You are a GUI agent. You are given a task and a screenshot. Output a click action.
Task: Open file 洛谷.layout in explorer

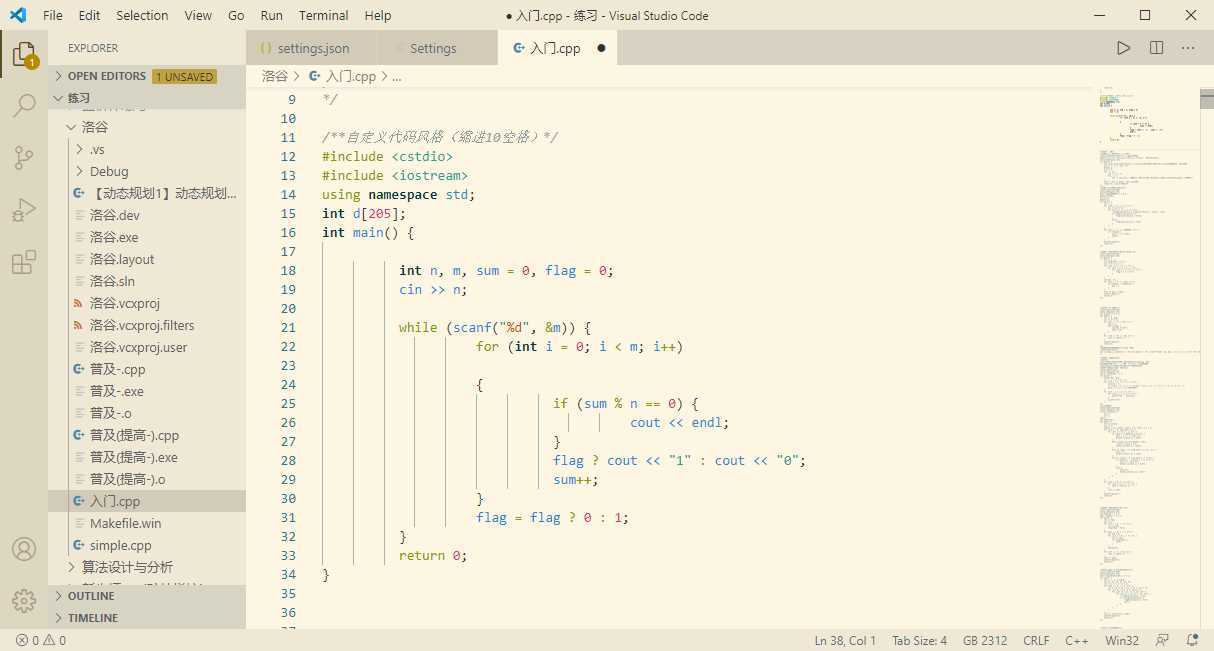[147, 259]
